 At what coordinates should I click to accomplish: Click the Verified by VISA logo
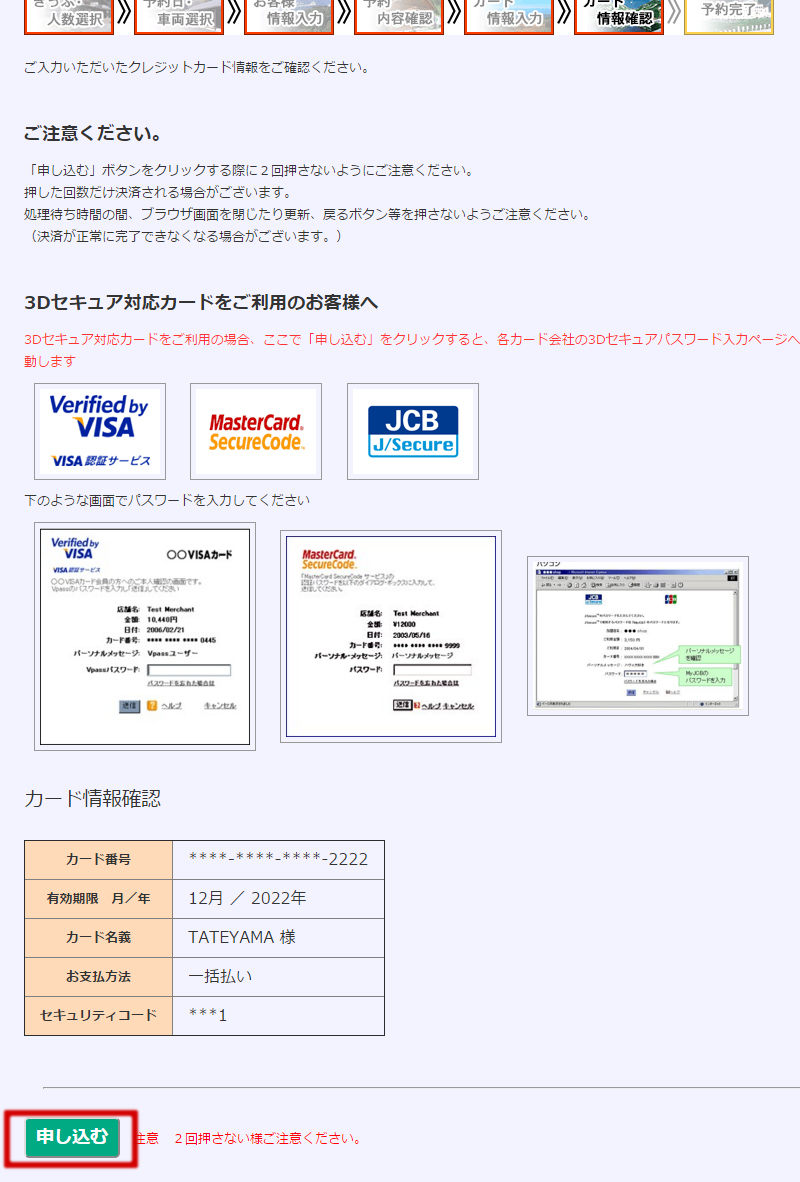tap(100, 431)
